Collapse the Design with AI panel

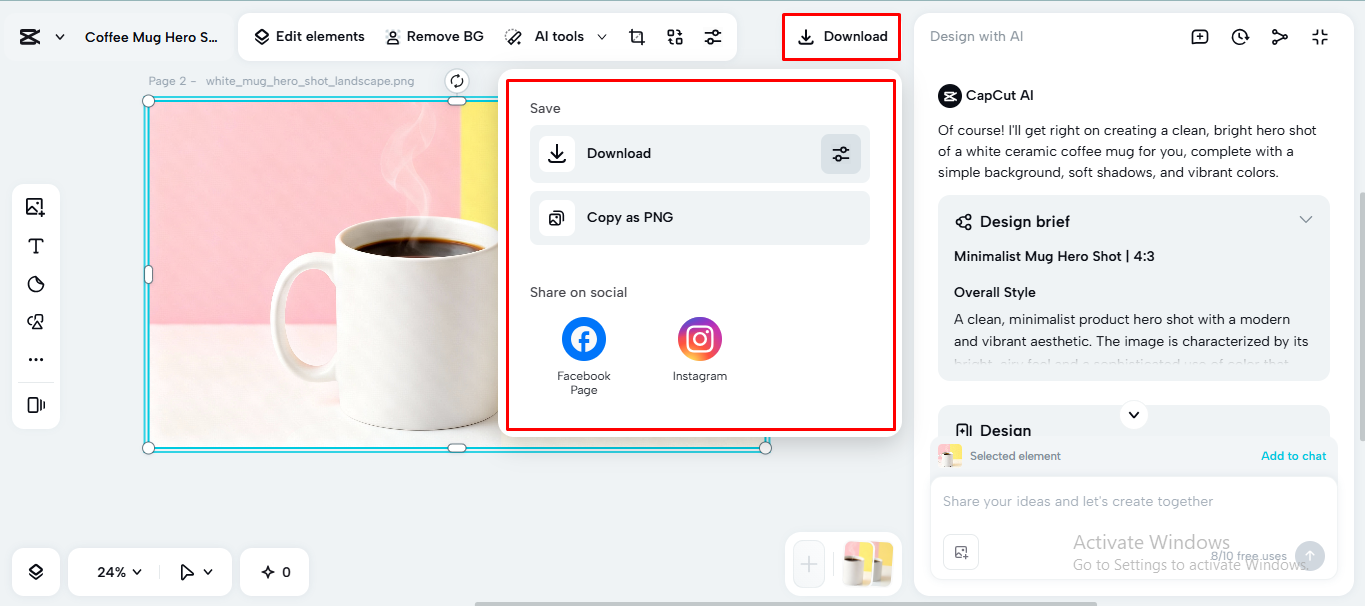click(x=1320, y=37)
